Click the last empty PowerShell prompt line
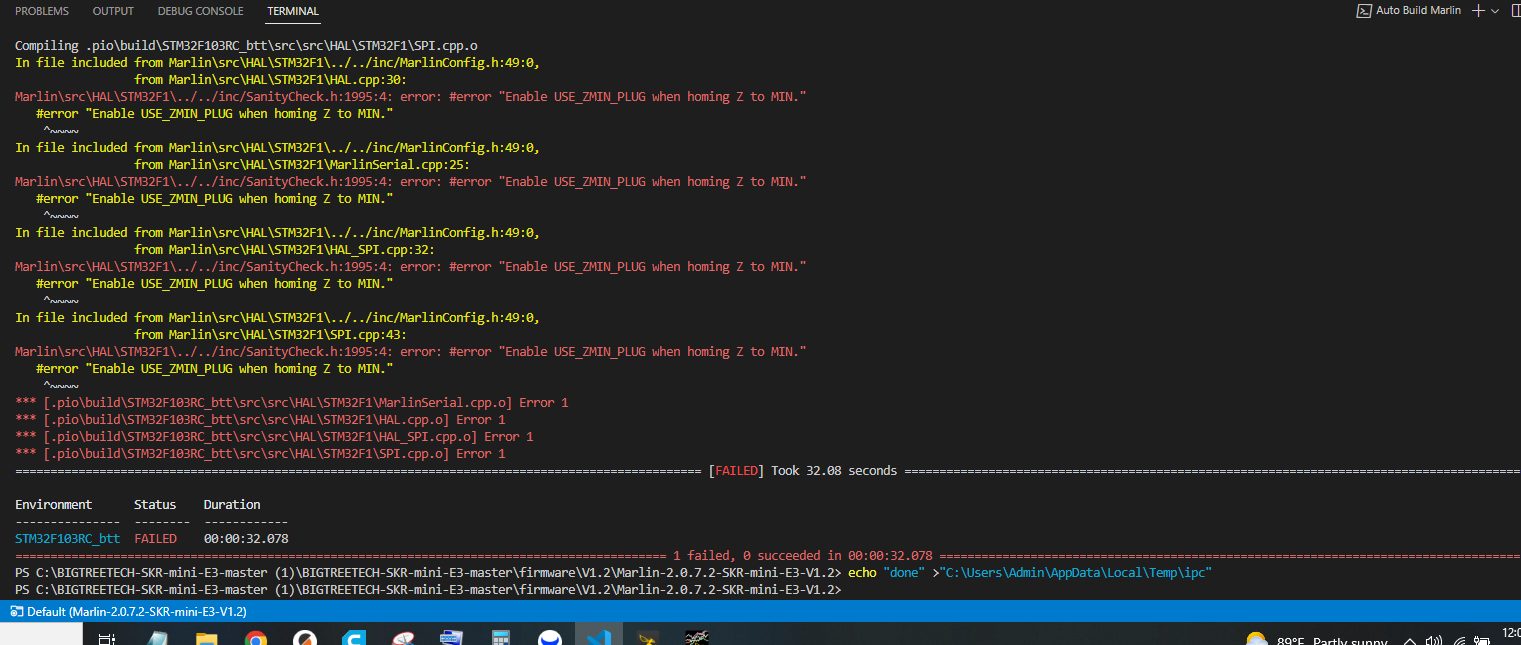 click(x=428, y=589)
